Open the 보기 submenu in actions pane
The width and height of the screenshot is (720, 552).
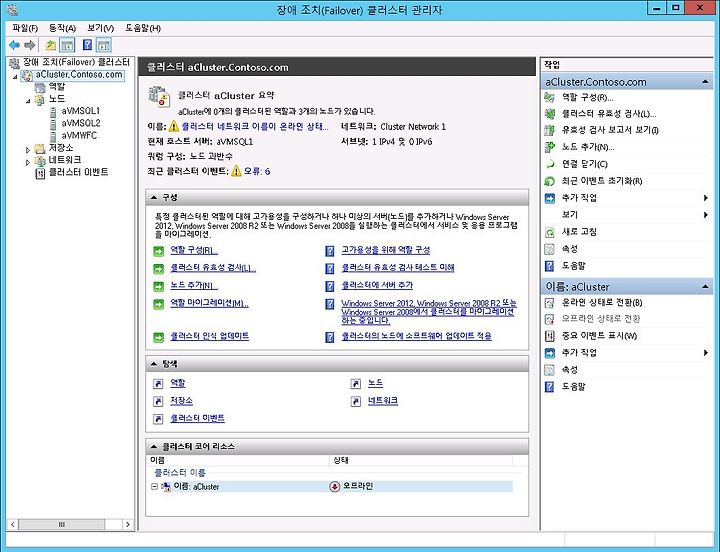pos(705,215)
